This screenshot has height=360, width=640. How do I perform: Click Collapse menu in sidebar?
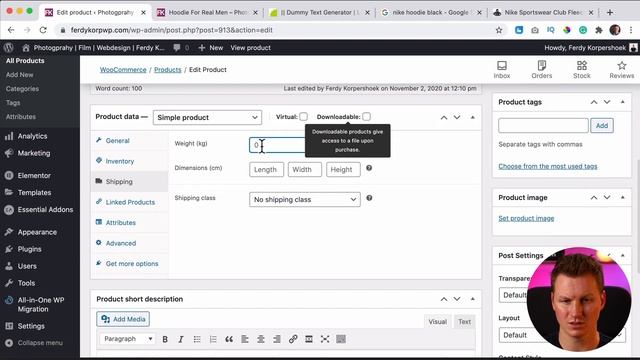(40, 343)
